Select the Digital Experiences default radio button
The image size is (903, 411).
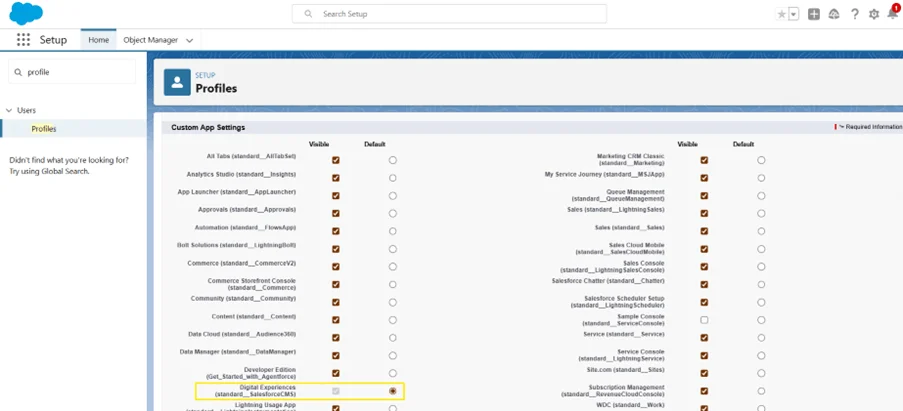pyautogui.click(x=393, y=391)
